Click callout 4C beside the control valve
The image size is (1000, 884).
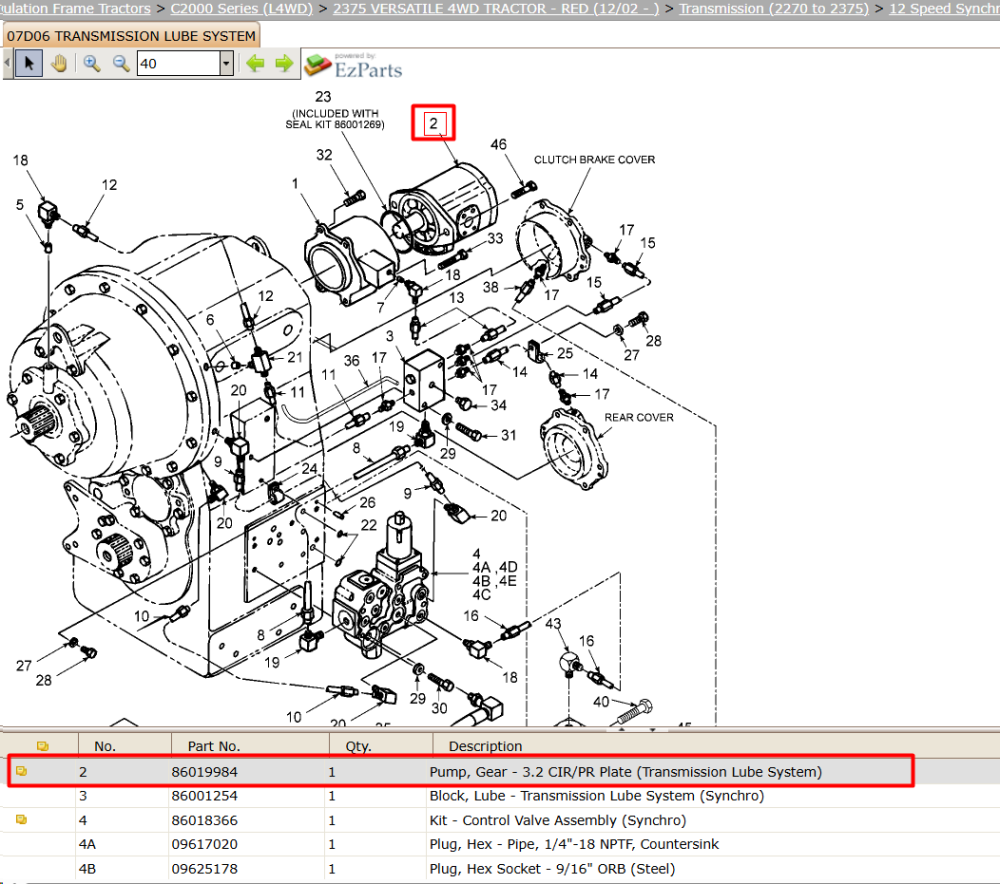[482, 594]
